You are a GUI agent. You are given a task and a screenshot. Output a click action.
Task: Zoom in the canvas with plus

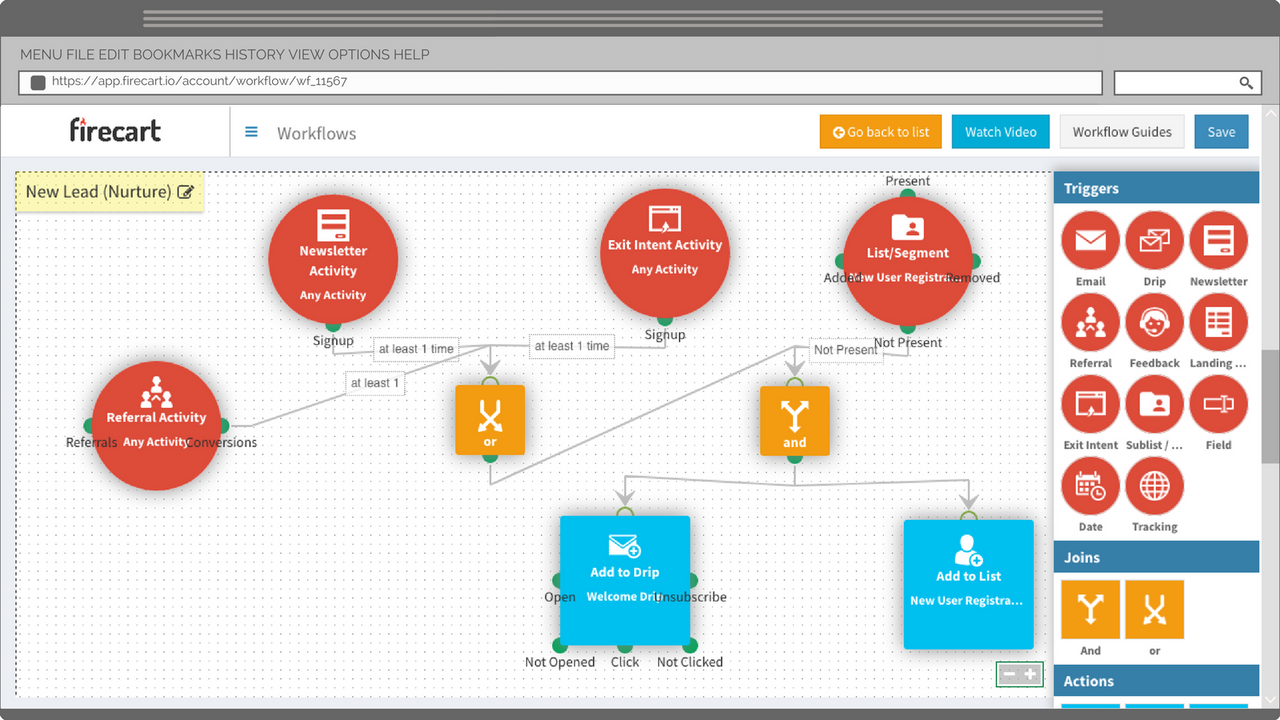pyautogui.click(x=1030, y=675)
